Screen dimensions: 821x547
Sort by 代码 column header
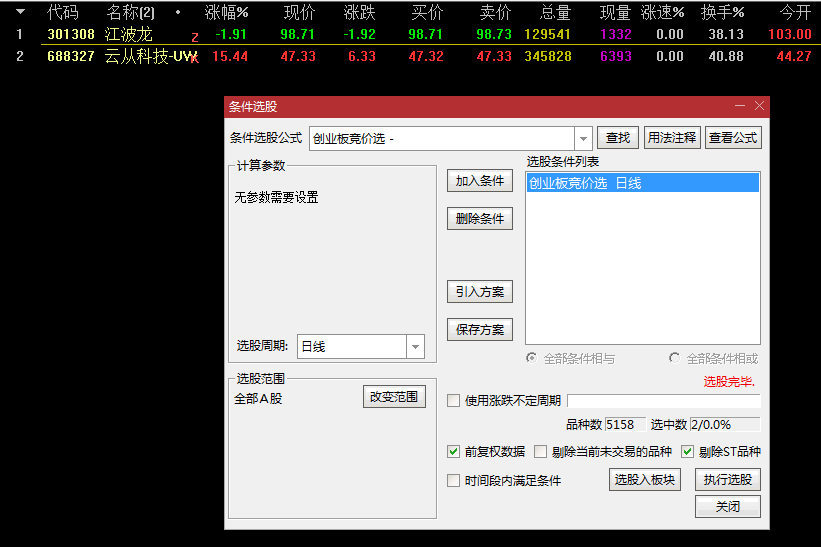(62, 12)
